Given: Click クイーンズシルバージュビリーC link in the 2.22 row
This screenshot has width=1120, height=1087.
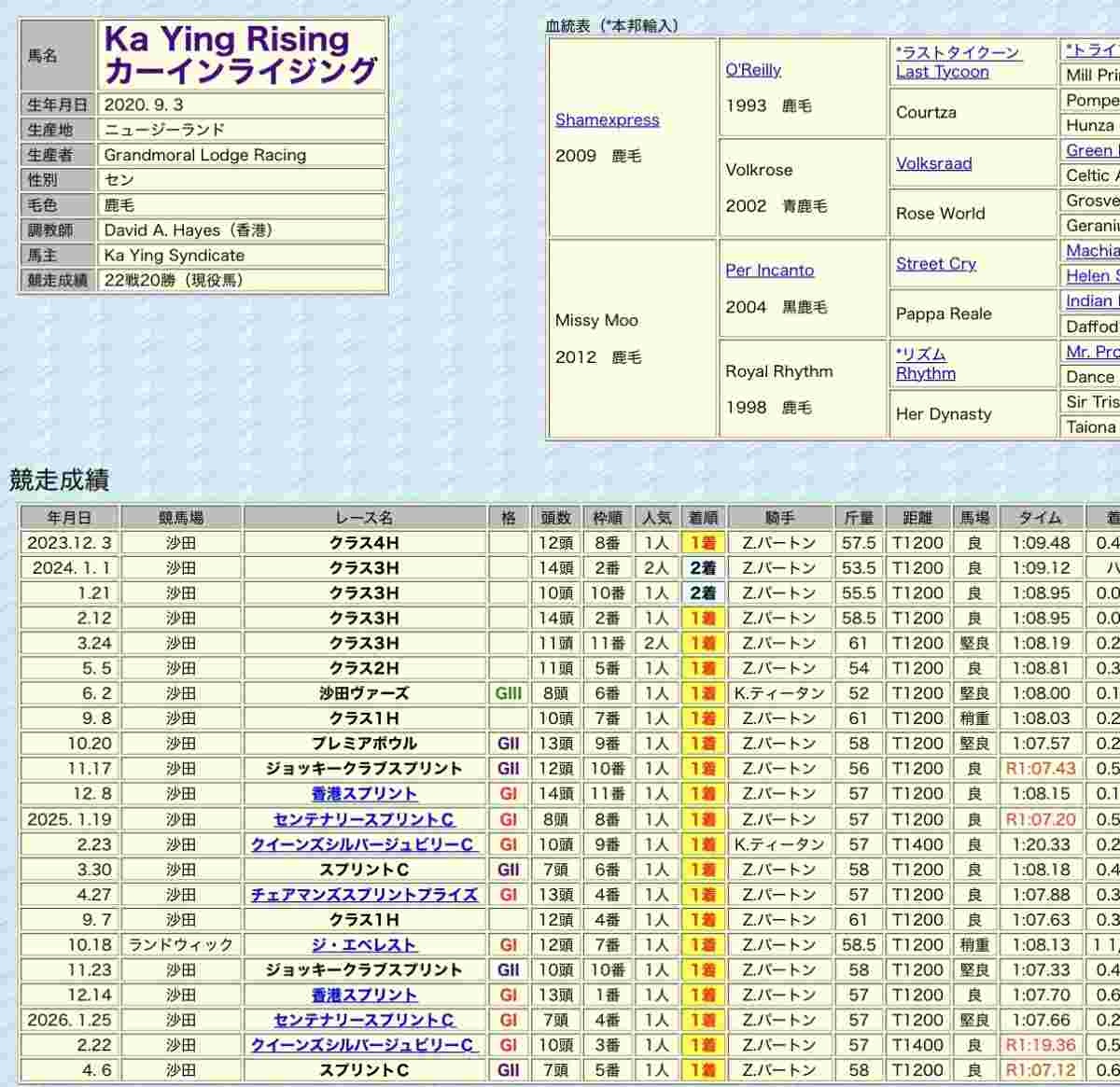Looking at the screenshot, I should (362, 1046).
